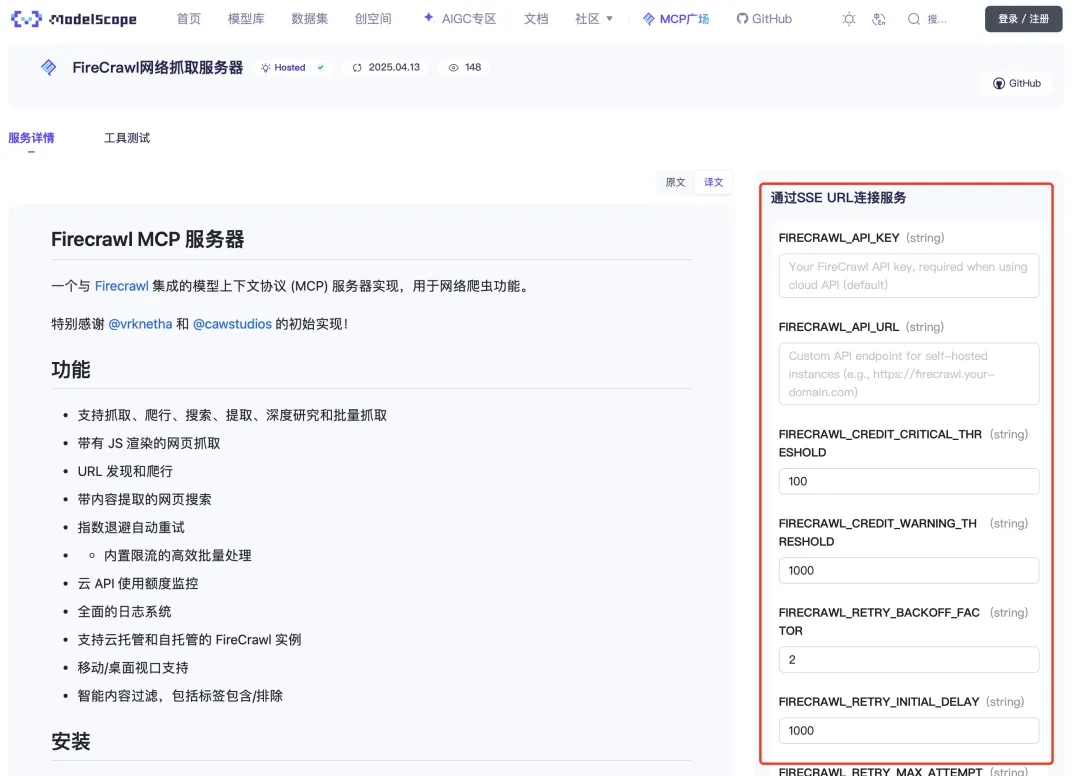Click the 148 view count eye badge

pos(465,67)
